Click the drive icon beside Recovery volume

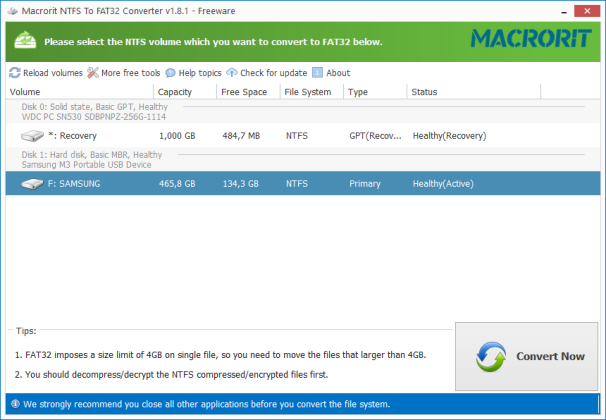[32, 136]
